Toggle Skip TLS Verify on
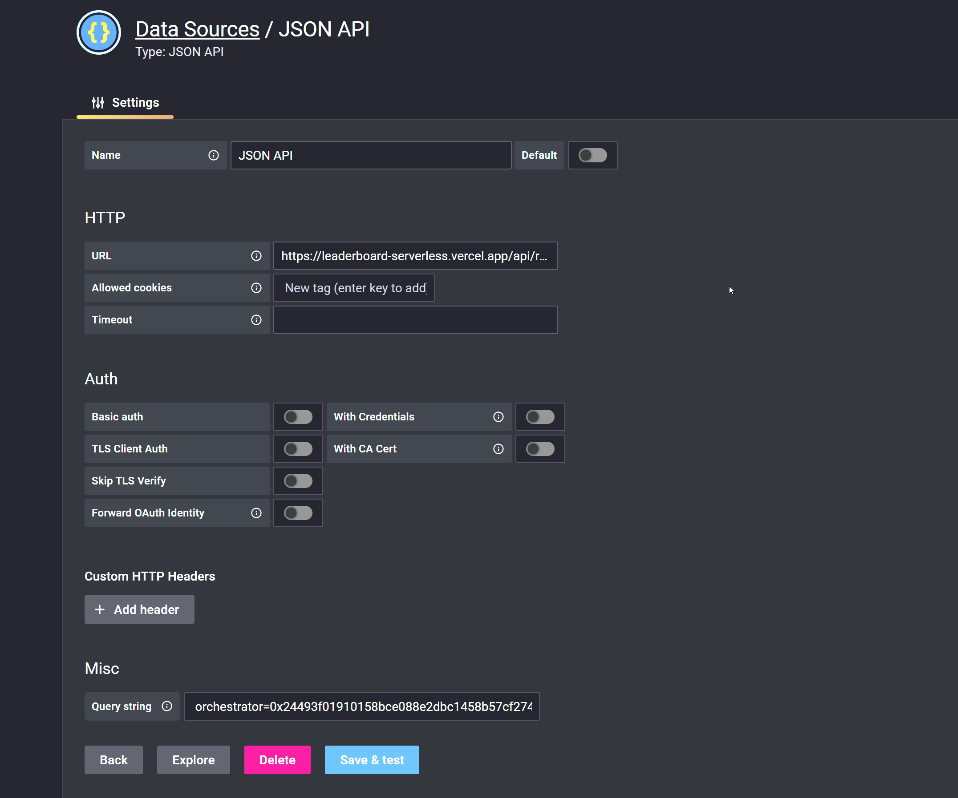 coord(297,480)
